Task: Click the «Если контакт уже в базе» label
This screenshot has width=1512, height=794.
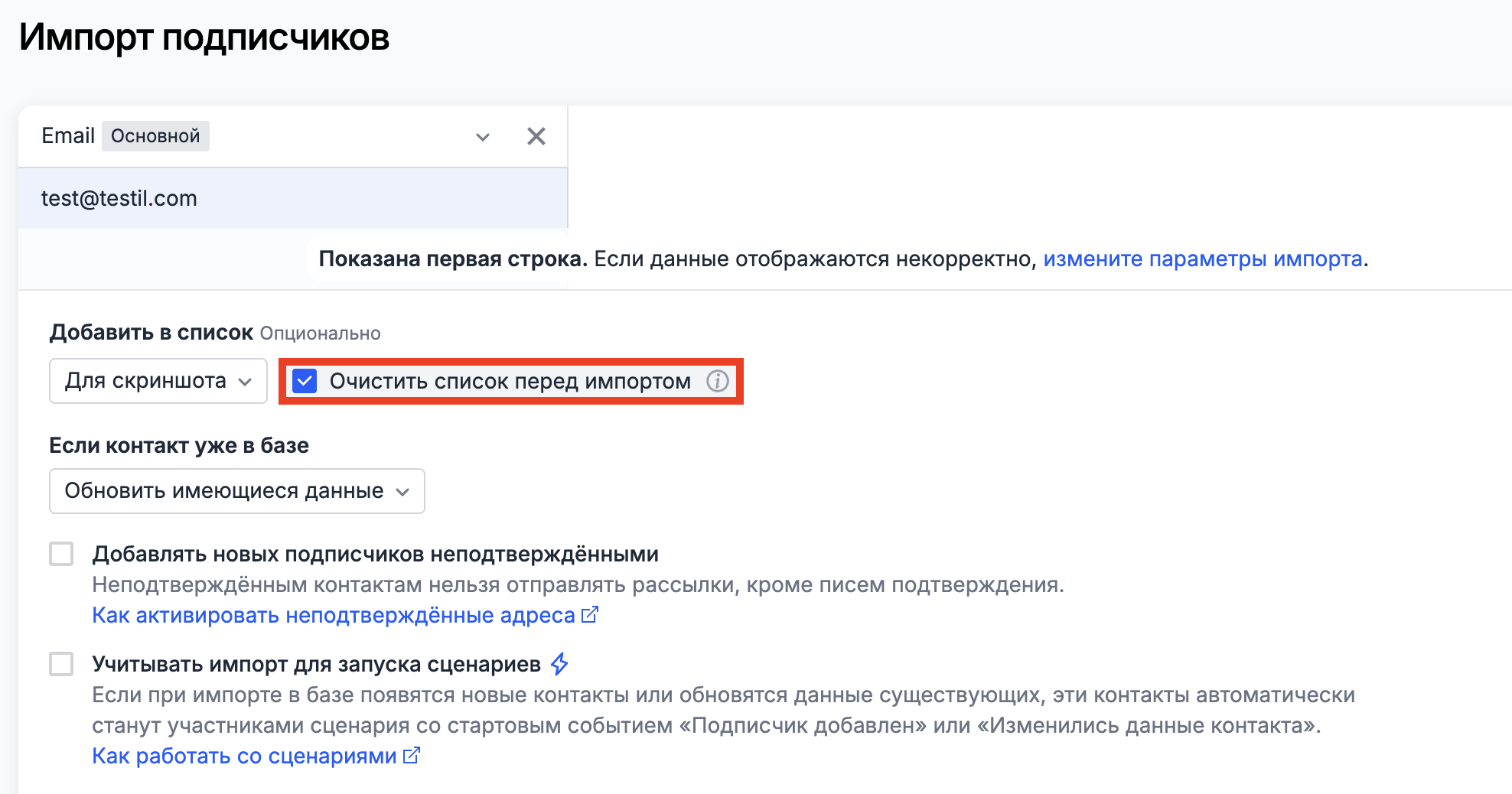Action: tap(179, 446)
